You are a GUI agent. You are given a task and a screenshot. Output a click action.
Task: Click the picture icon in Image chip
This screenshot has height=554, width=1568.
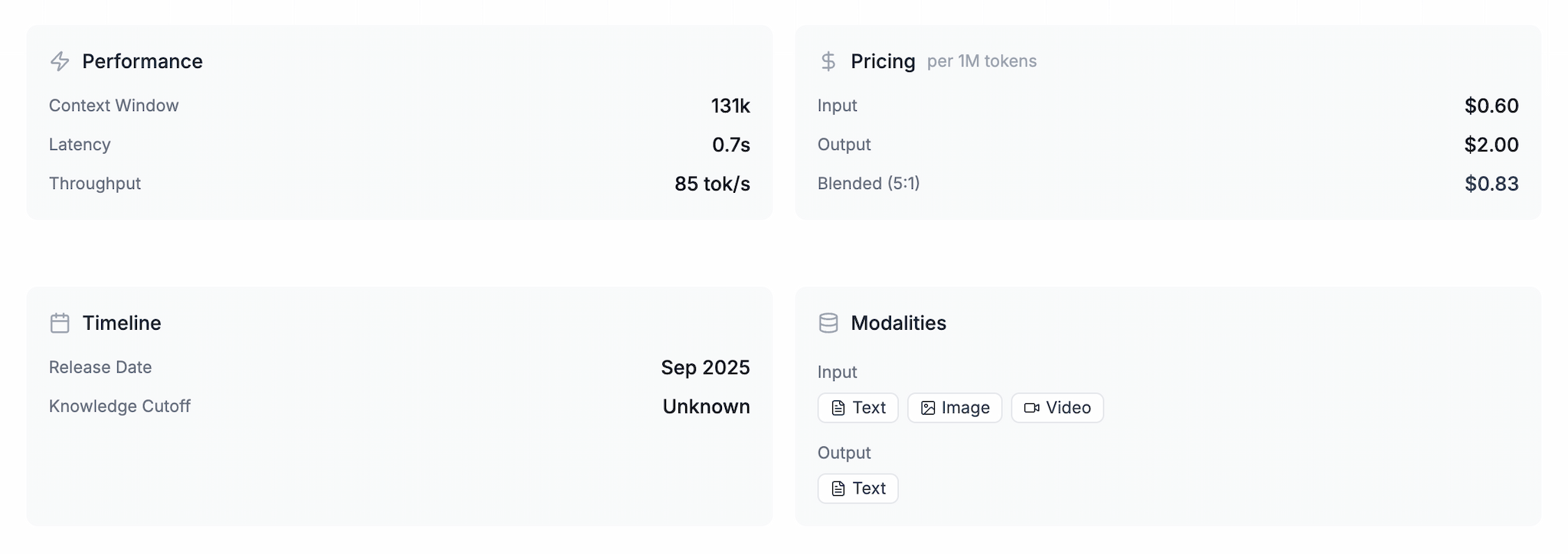pos(928,408)
